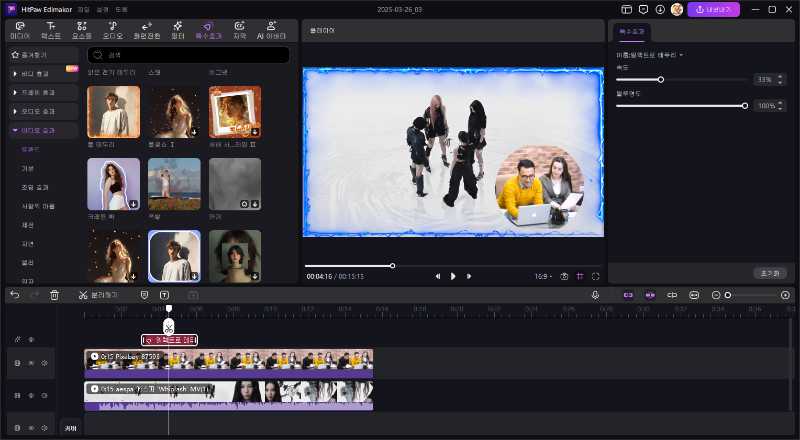Click the purple Export (내보내기) button

713,10
